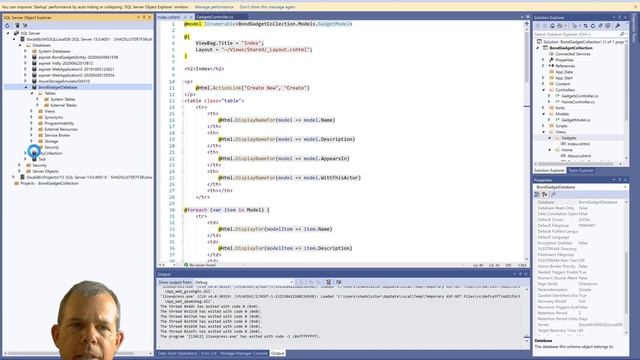Click GadgetsController.cs file icon in Solution Explorer
The width and height of the screenshot is (640, 360).
pyautogui.click(x=558, y=96)
